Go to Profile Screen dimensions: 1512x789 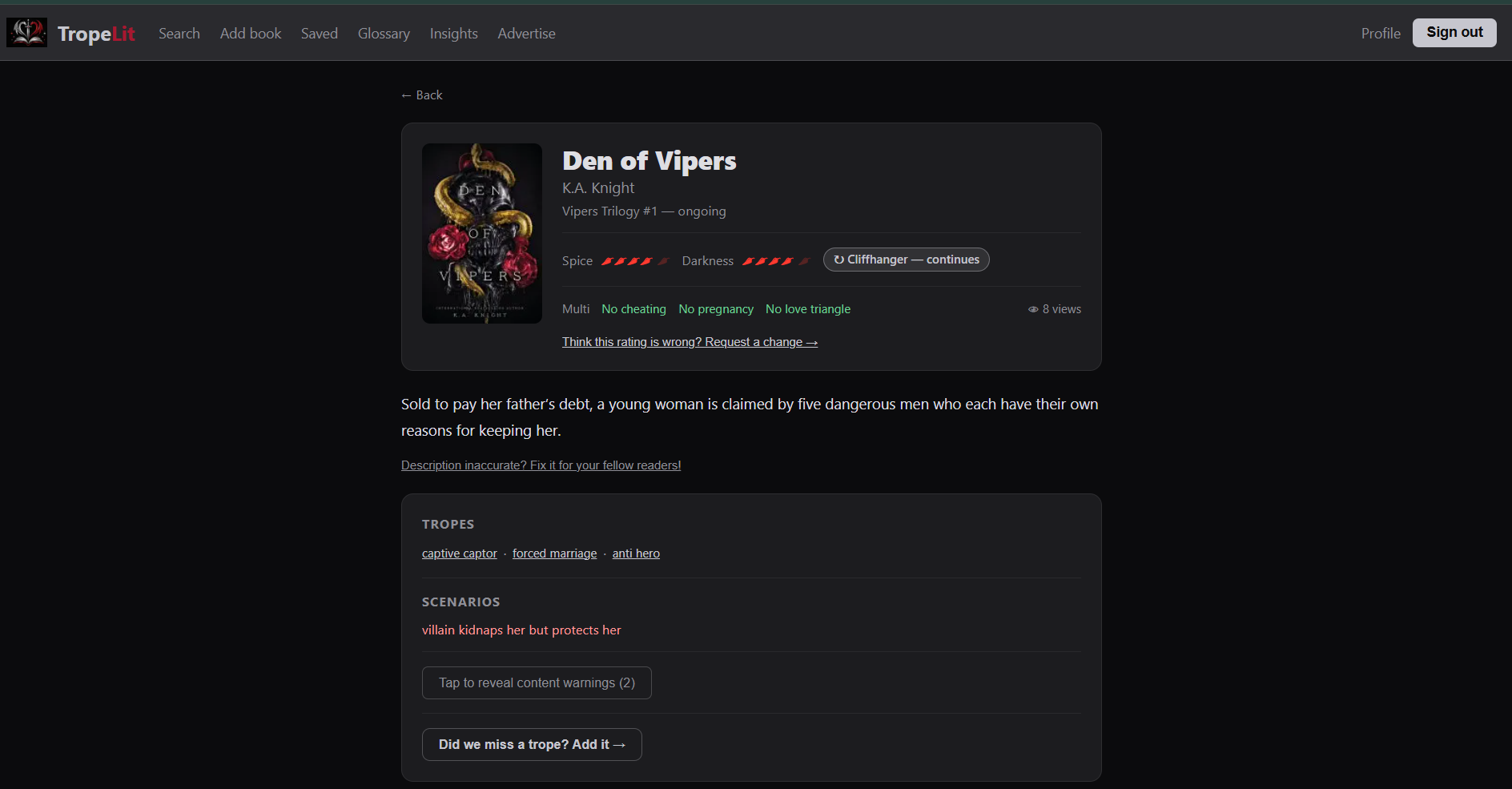pos(1381,34)
